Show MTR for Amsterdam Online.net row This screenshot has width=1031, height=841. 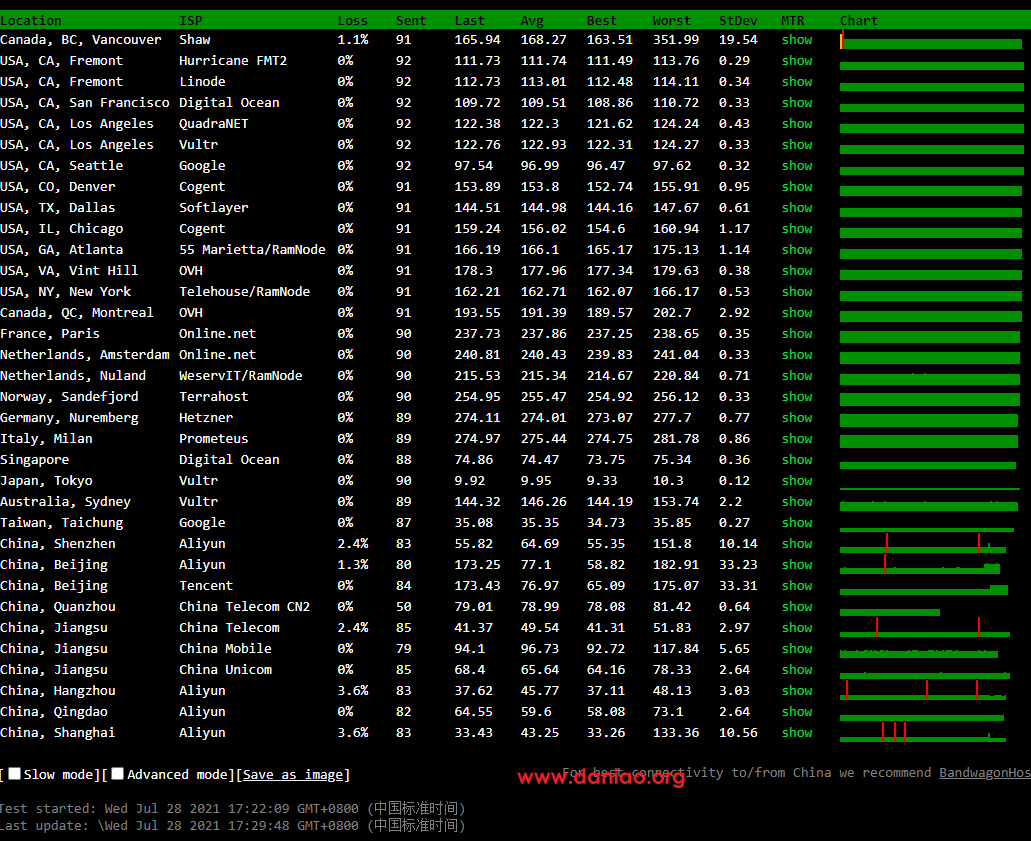tap(797, 355)
